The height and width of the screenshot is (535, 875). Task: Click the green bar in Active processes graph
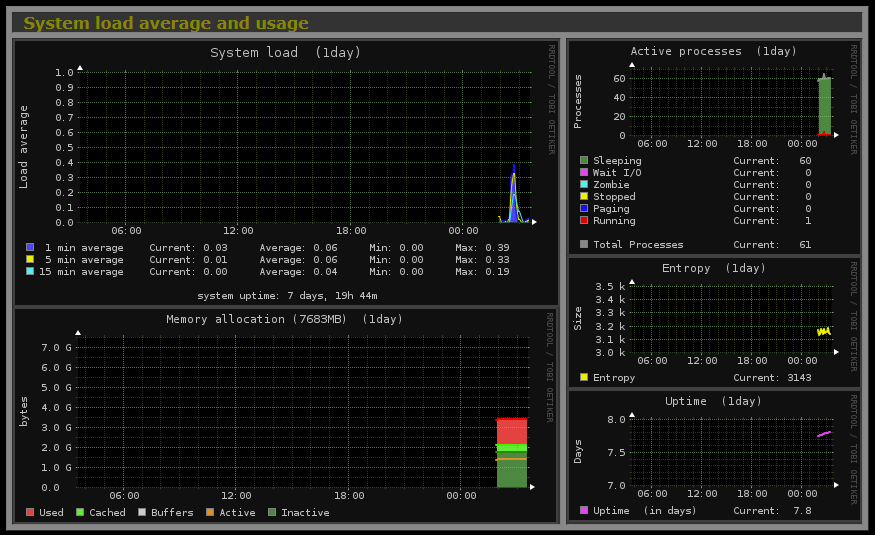[824, 106]
